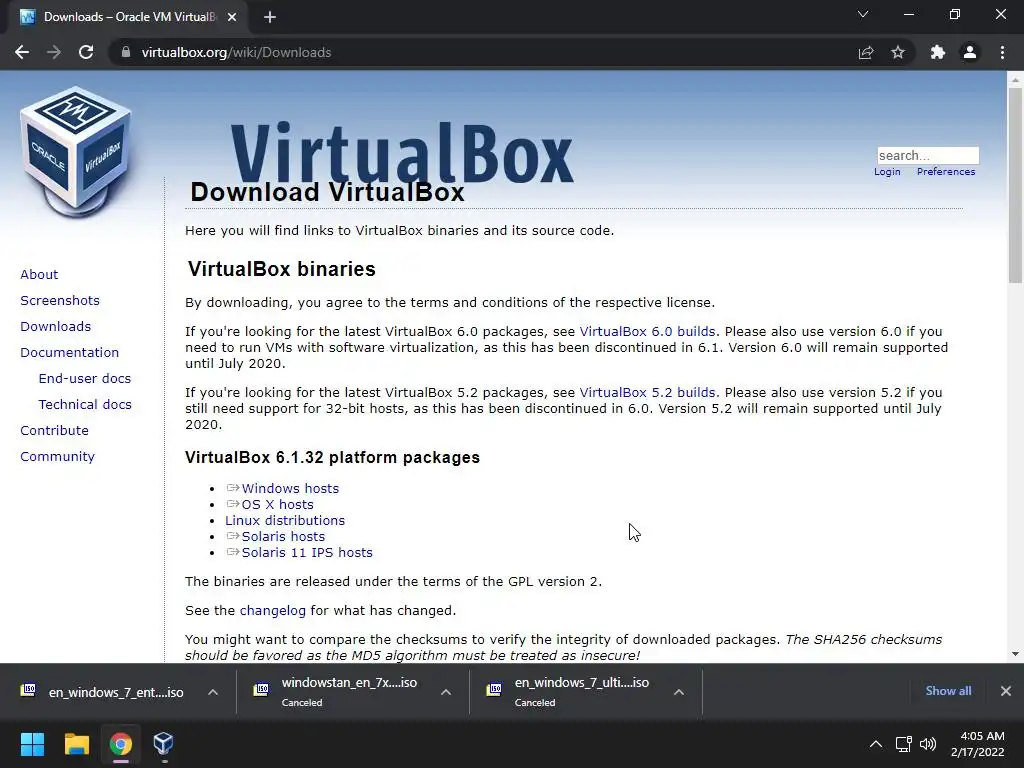1024x768 pixels.
Task: Open File Explorer from taskbar
Action: [76, 744]
